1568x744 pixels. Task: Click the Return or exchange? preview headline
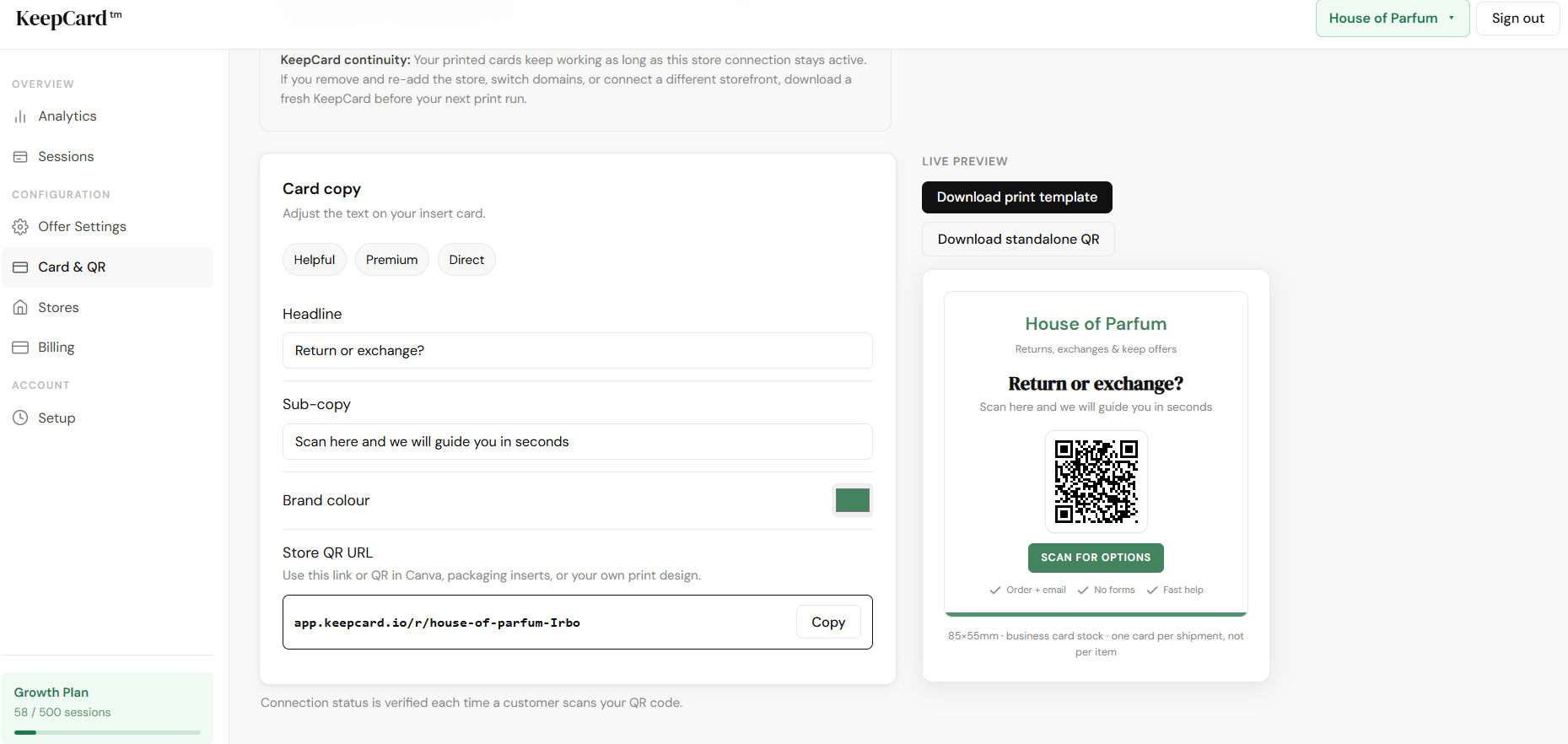click(1096, 384)
